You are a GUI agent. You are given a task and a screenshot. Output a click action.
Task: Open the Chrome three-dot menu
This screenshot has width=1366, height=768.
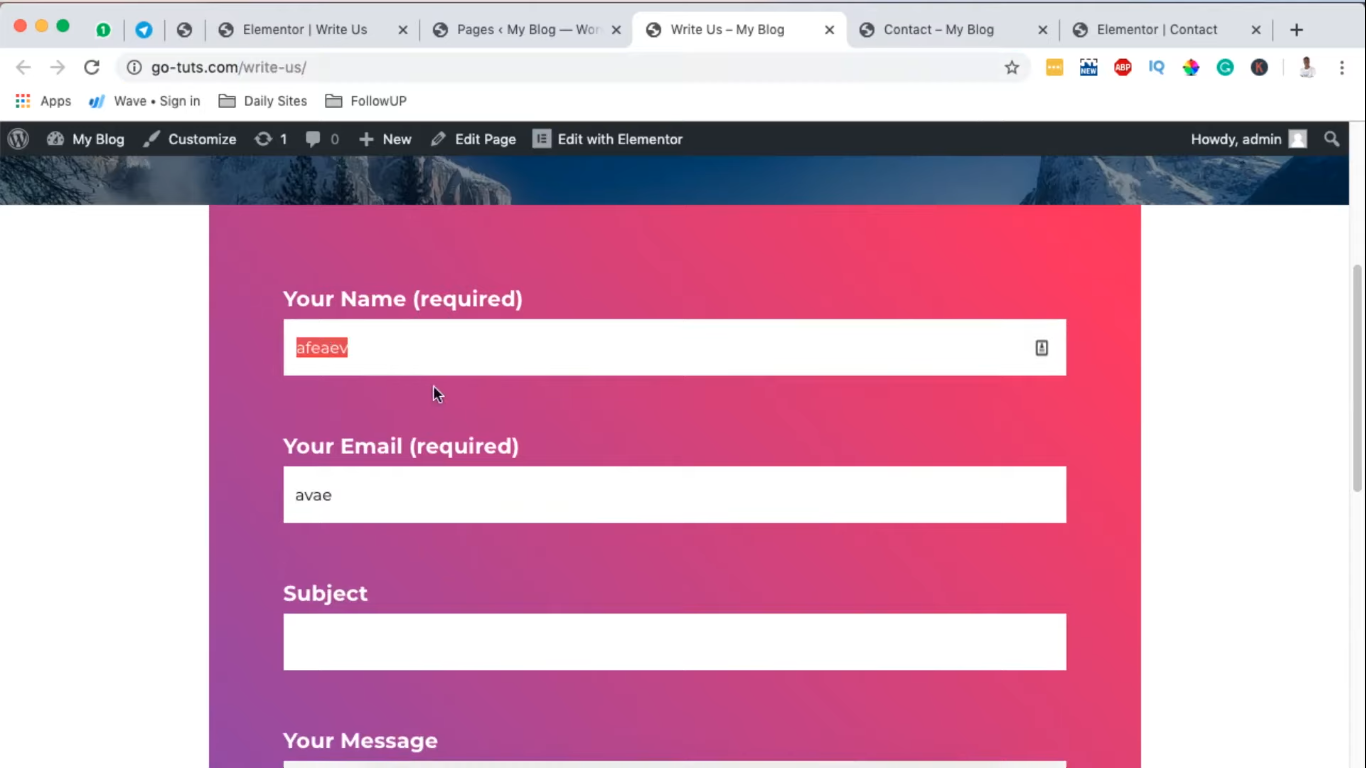(1342, 67)
